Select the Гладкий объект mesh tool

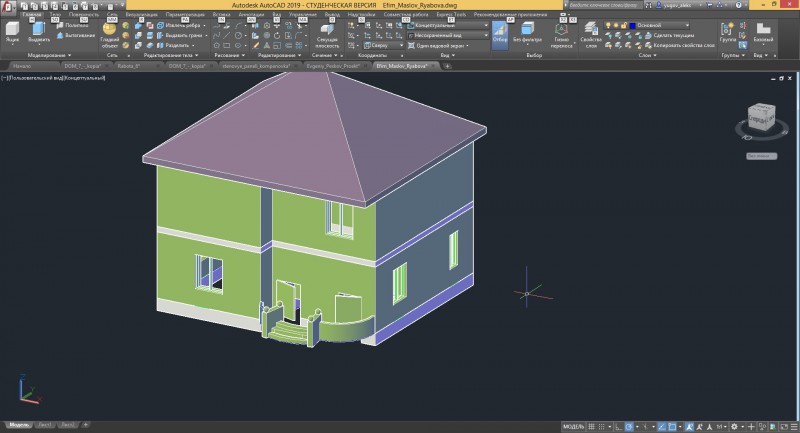109,35
